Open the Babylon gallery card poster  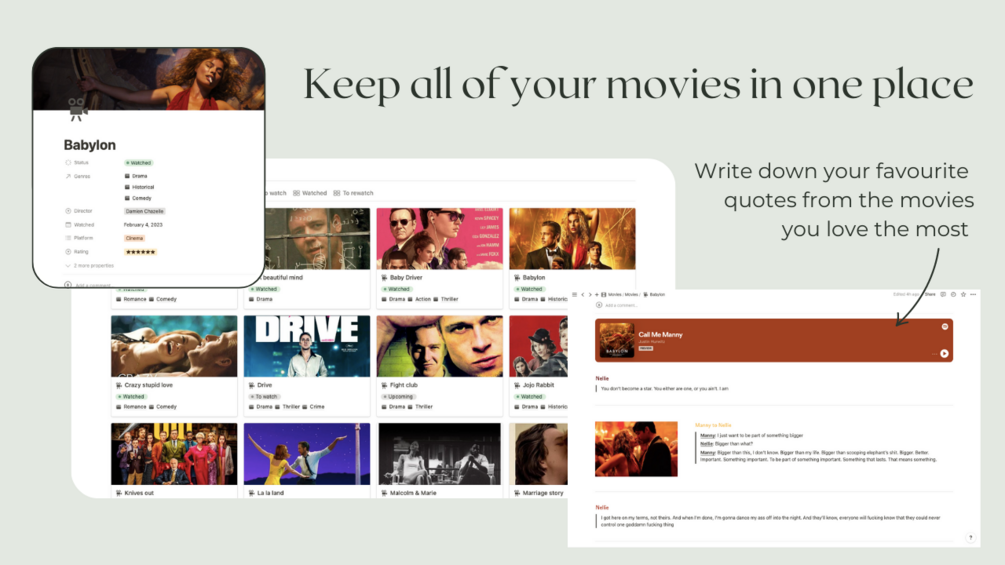(x=572, y=238)
